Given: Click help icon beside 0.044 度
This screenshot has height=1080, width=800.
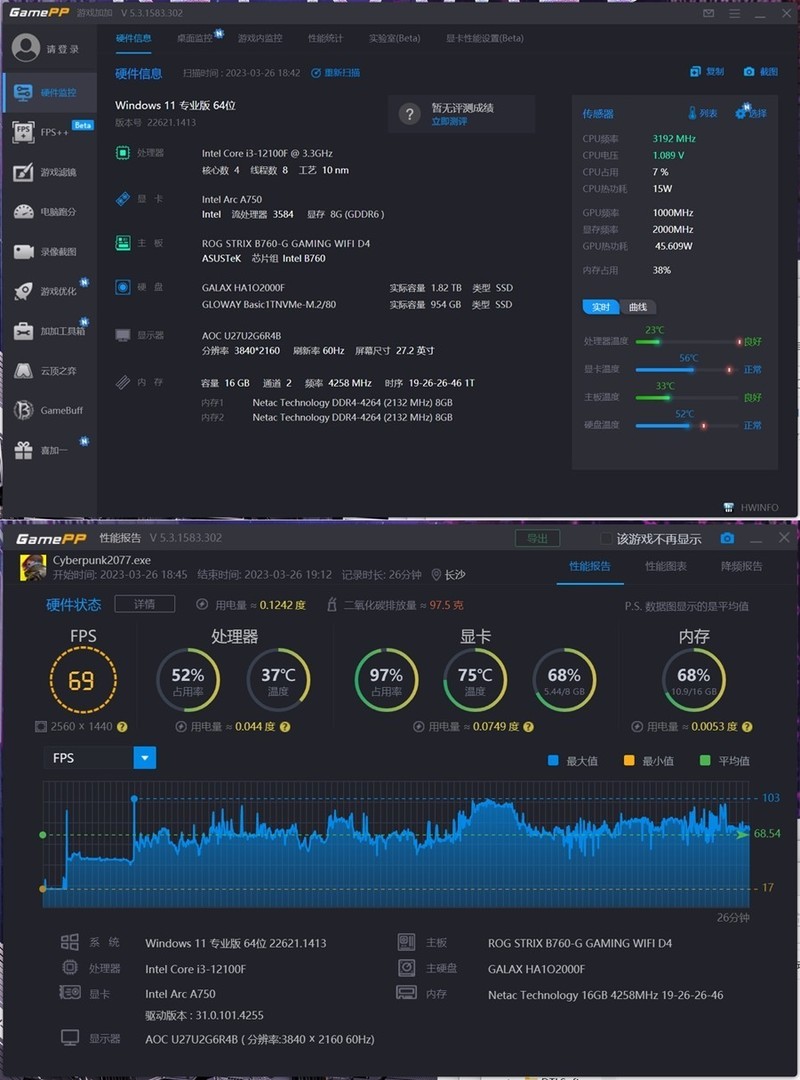Looking at the screenshot, I should point(285,727).
